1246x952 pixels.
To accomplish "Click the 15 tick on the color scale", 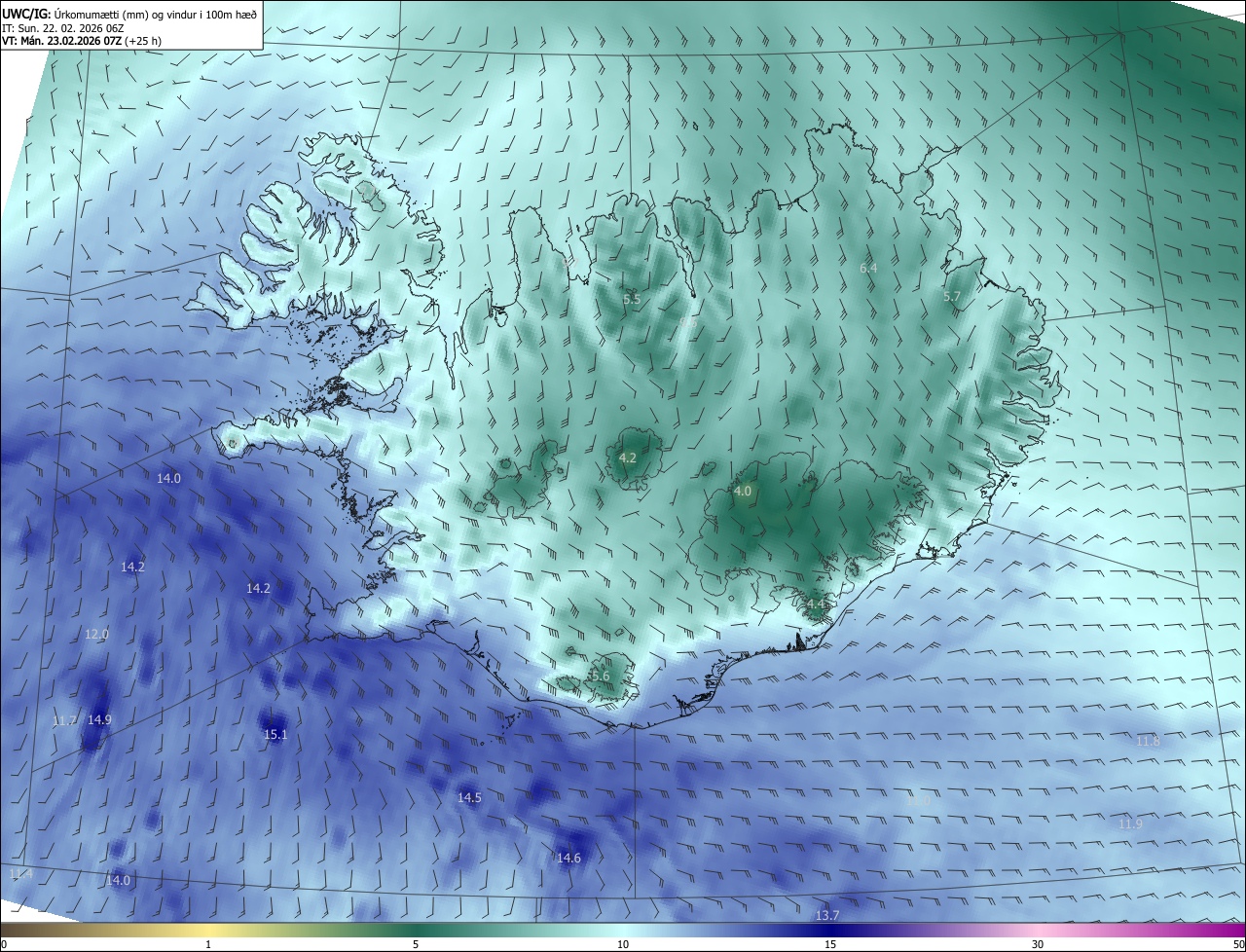I will click(x=830, y=944).
